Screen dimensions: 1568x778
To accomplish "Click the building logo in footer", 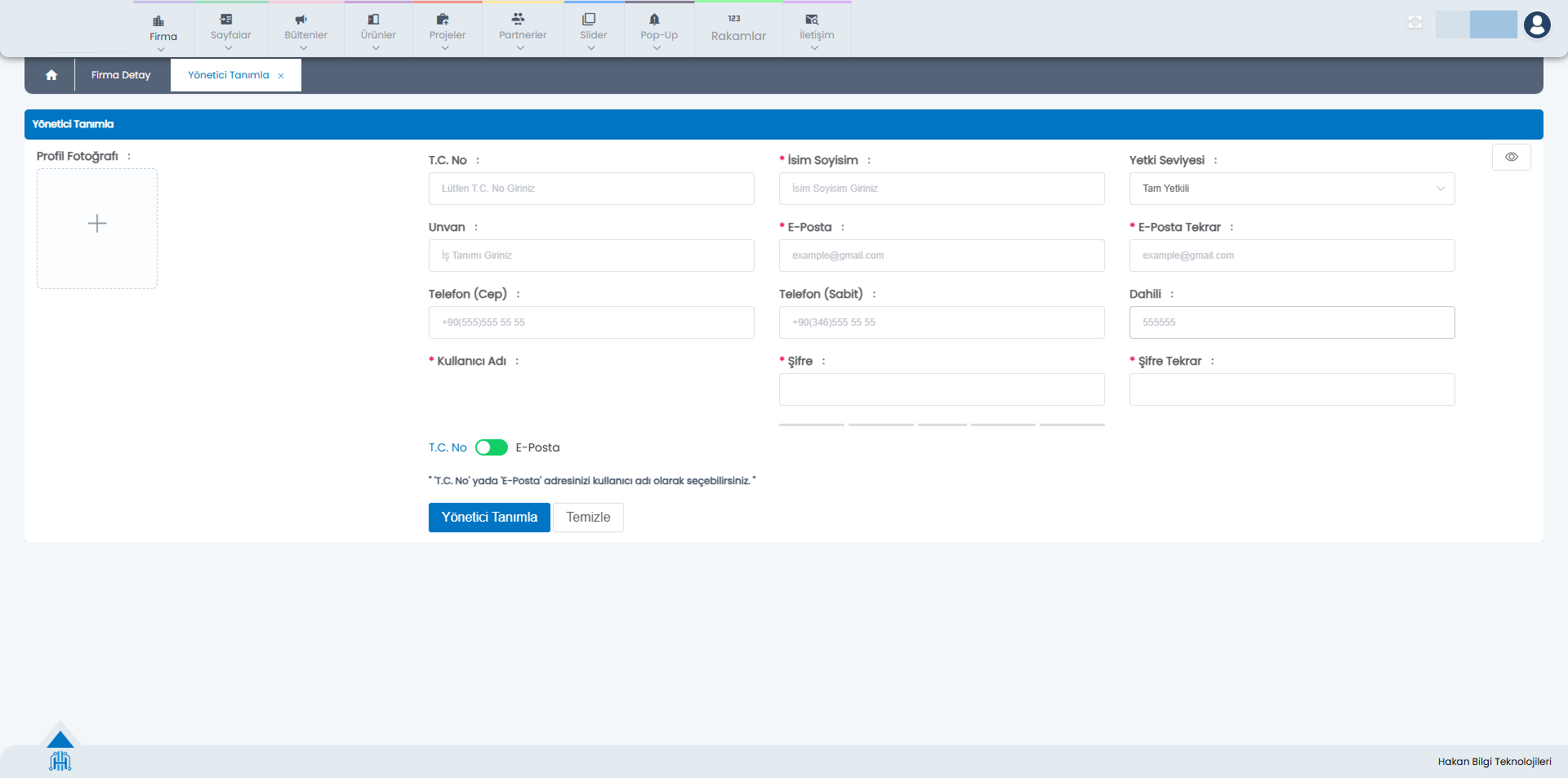I will pos(60,760).
